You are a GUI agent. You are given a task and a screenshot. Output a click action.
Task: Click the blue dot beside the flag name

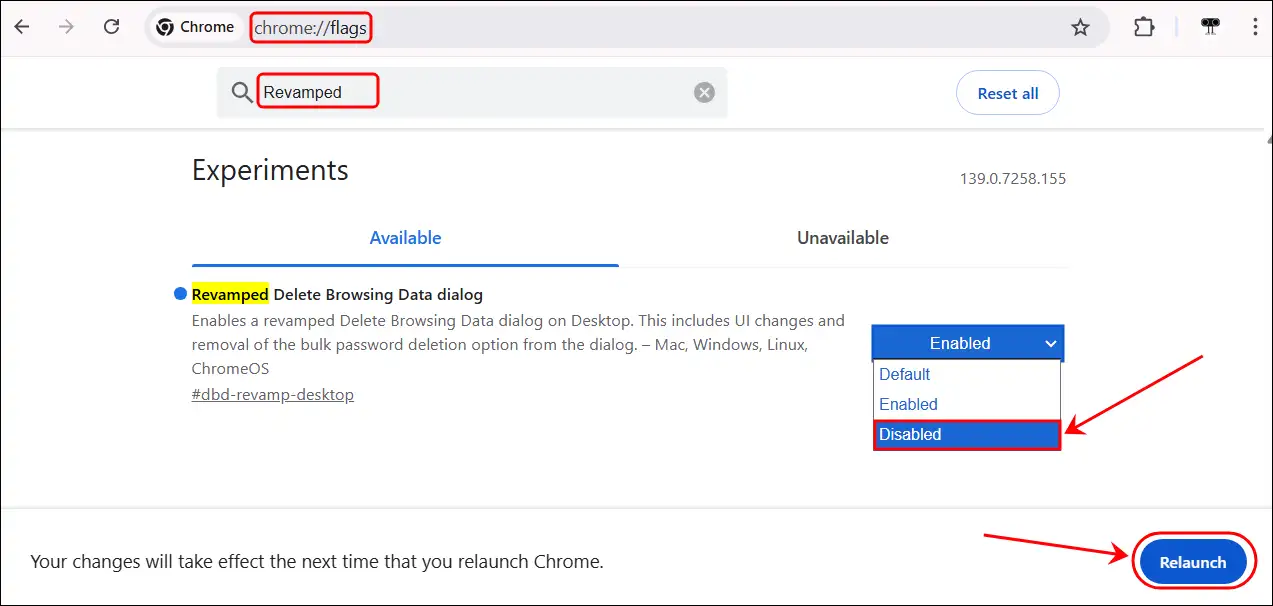[x=181, y=293]
